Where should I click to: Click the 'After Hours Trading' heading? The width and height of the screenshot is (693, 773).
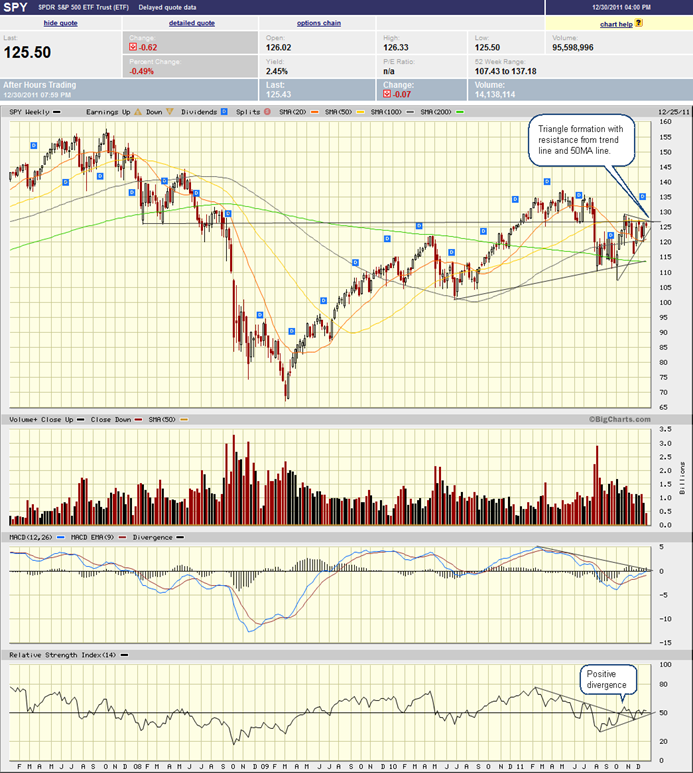coord(40,85)
